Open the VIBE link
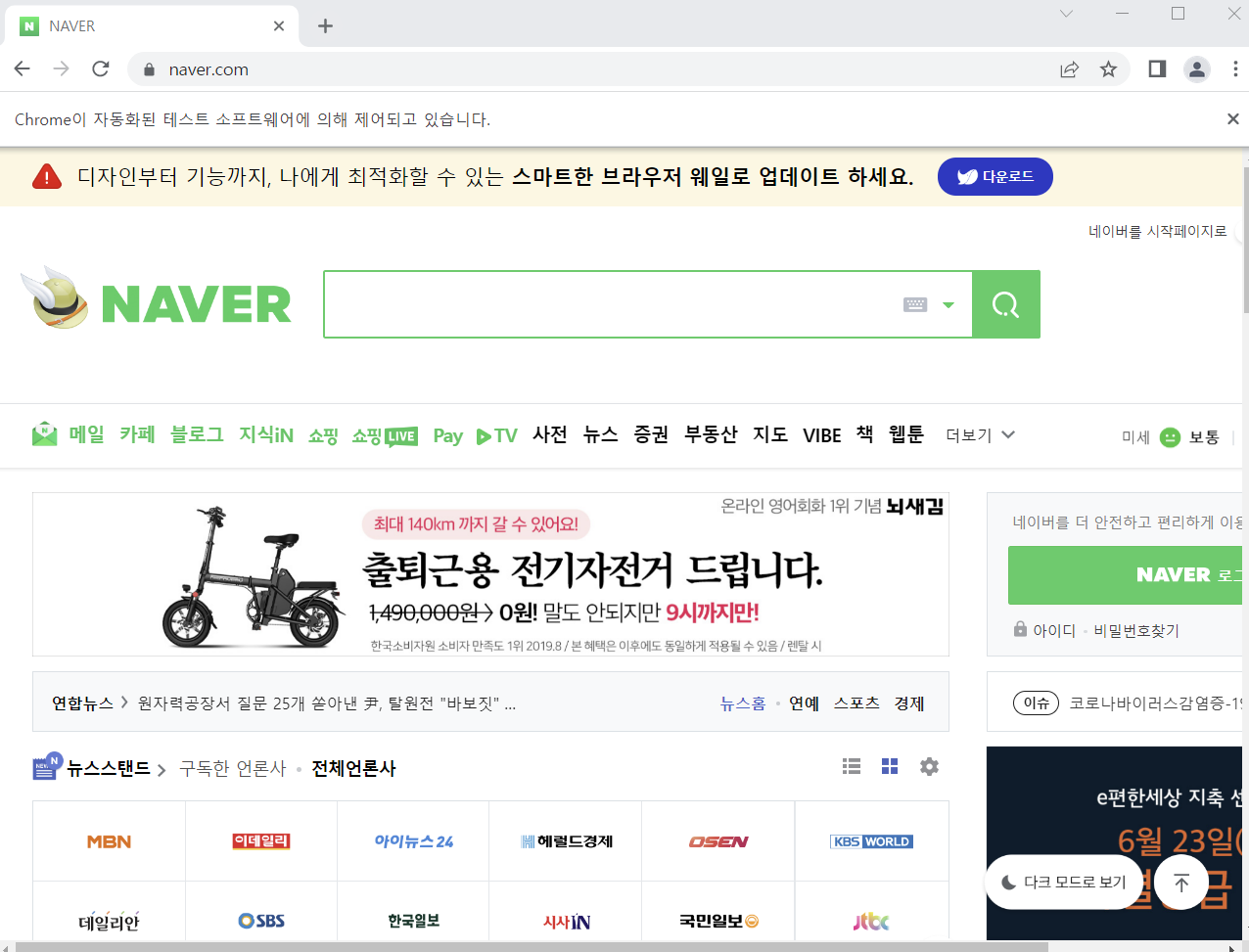Image resolution: width=1249 pixels, height=952 pixels. (x=822, y=435)
